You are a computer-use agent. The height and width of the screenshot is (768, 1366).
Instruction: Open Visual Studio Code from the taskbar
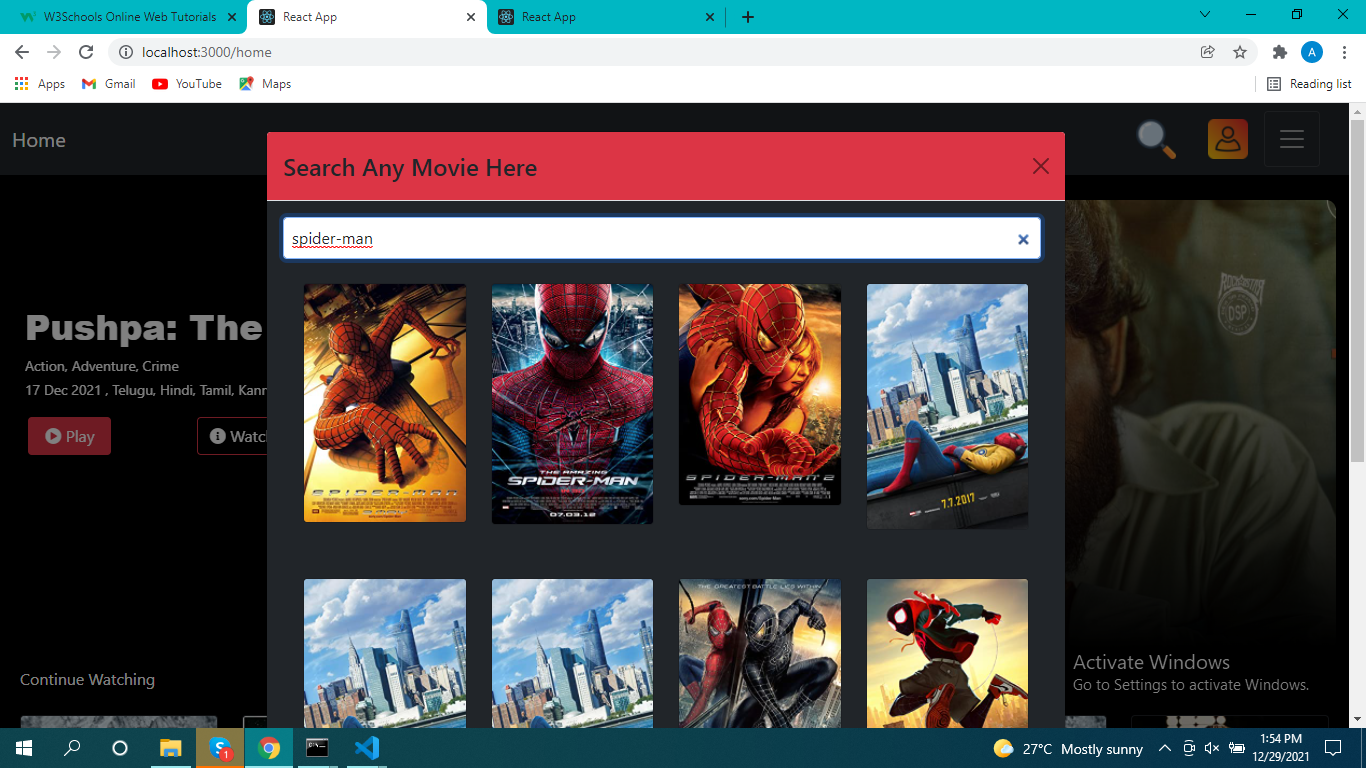(366, 748)
